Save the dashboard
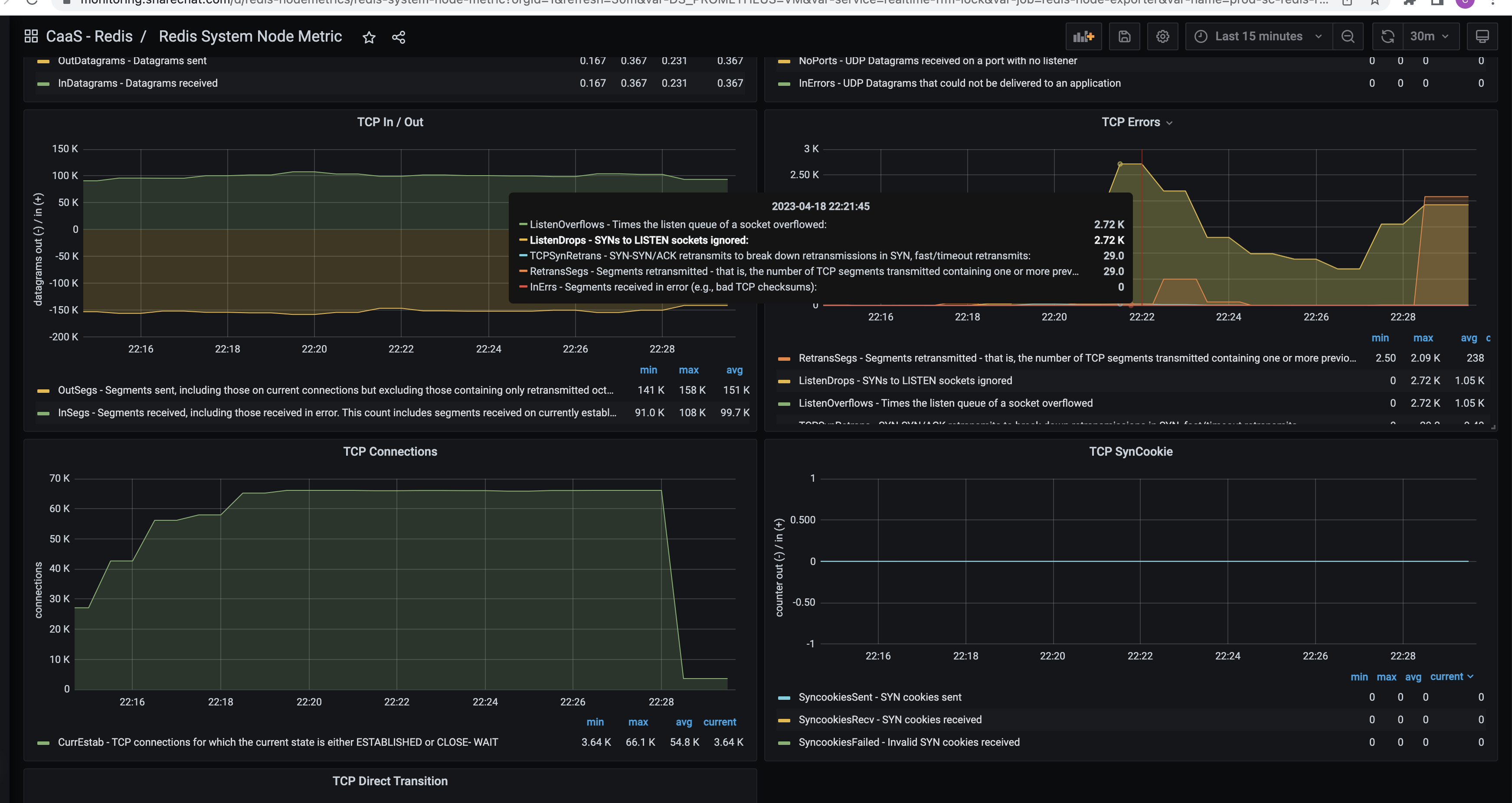The width and height of the screenshot is (1512, 803). 1123,36
